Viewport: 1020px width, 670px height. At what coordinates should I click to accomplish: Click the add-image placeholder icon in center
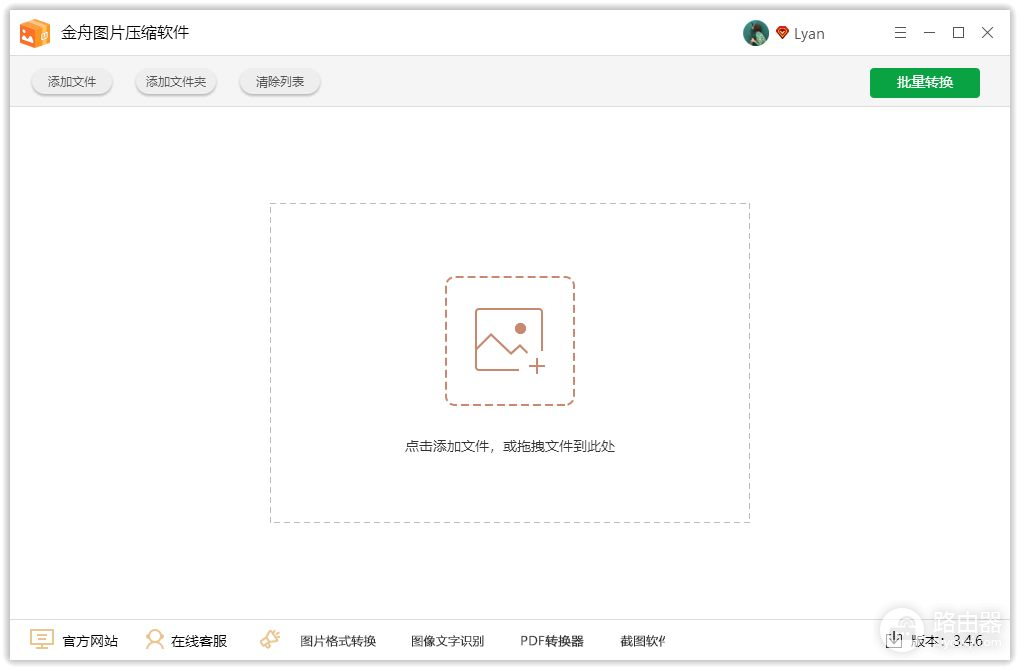pos(510,341)
